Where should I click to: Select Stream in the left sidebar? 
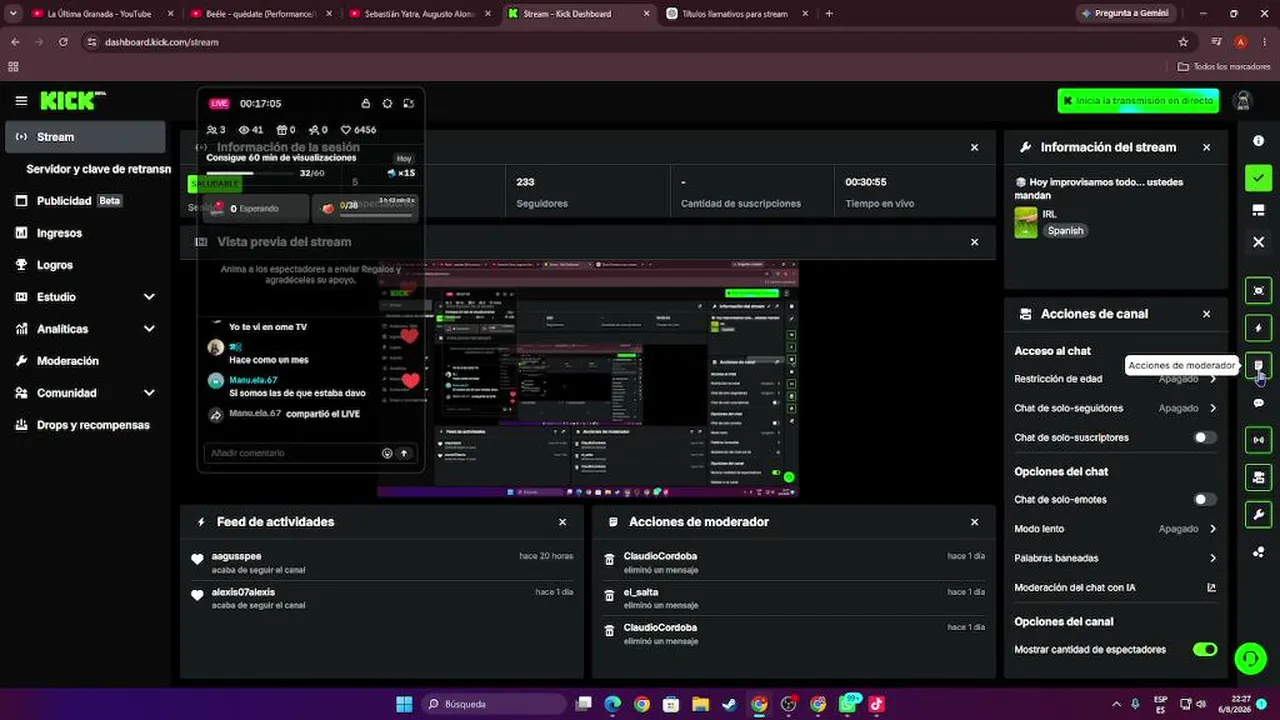[x=85, y=137]
